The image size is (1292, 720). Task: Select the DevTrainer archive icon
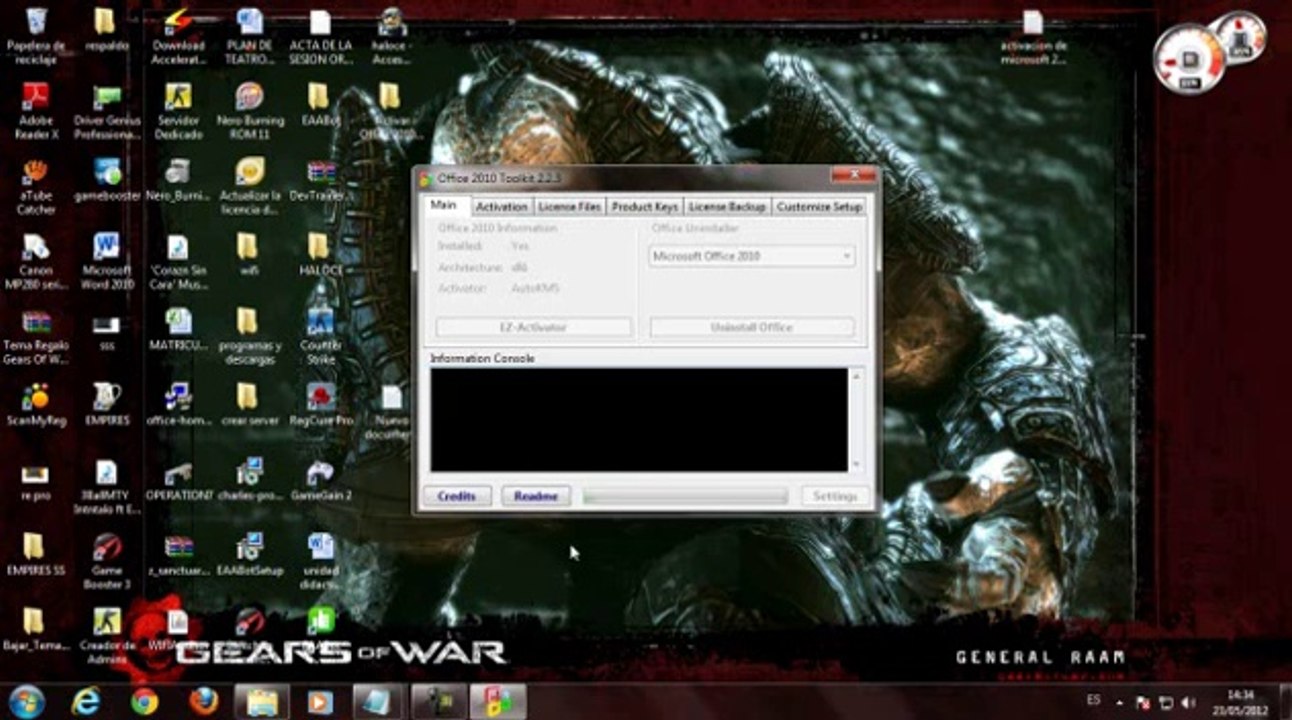coord(319,180)
